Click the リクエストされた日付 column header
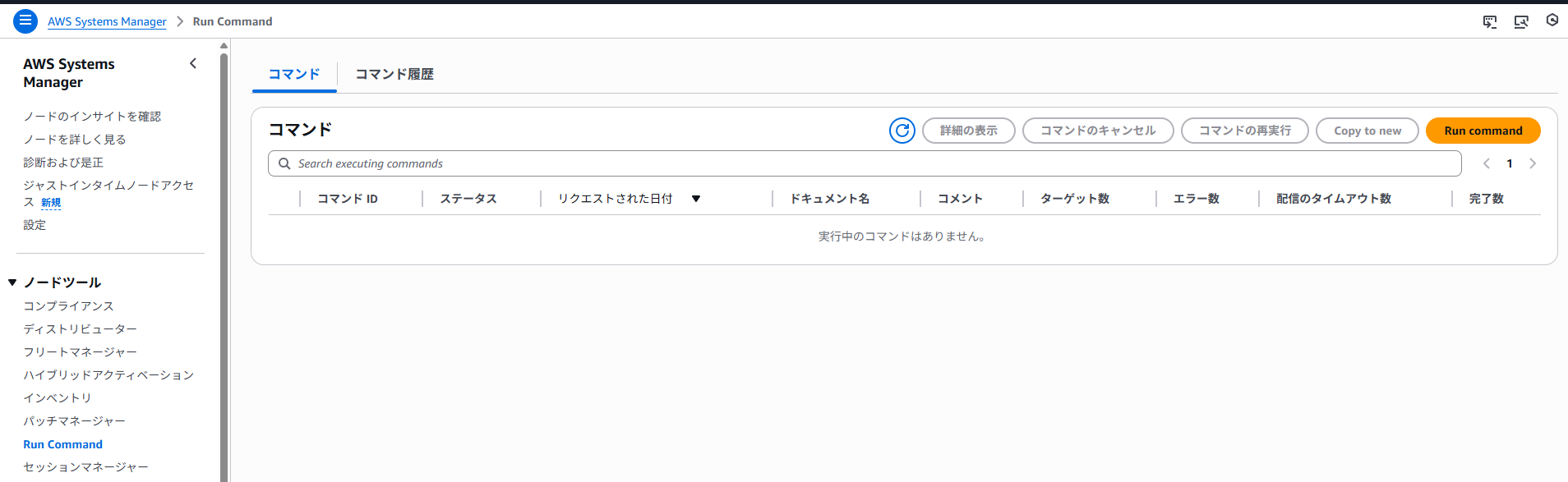Screen dimensions: 1568x482 click(616, 199)
